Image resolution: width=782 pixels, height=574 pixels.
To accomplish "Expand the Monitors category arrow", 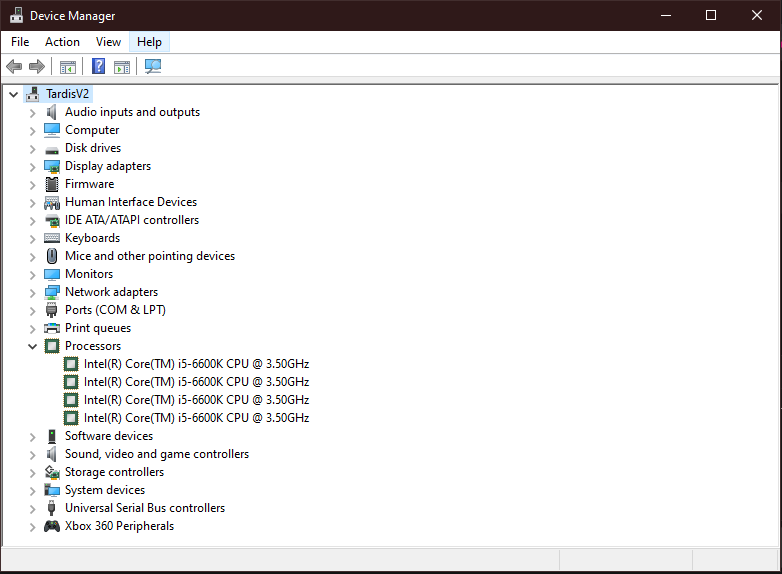I will pos(32,275).
